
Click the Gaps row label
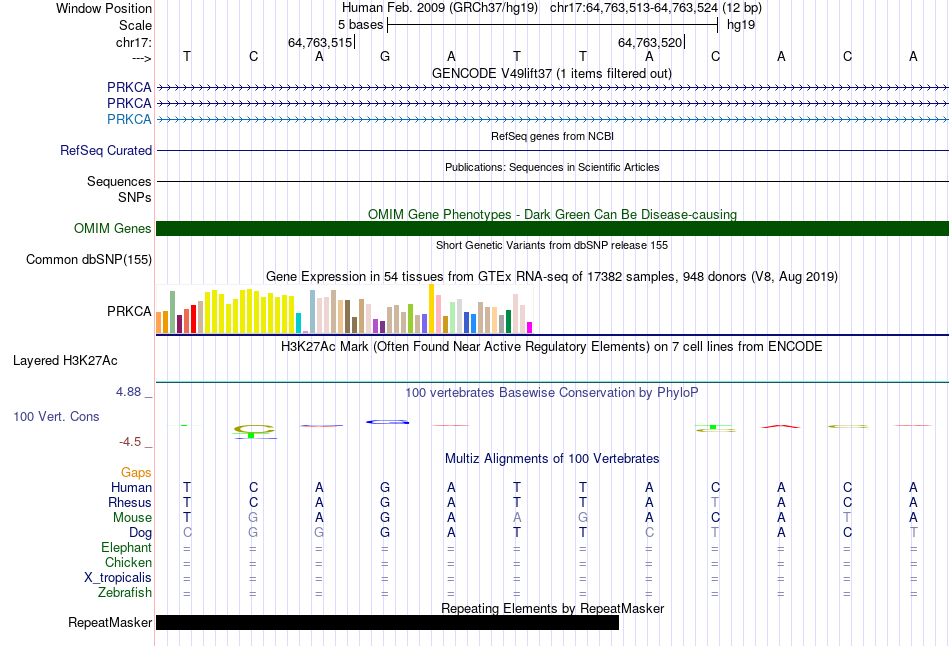(136, 472)
